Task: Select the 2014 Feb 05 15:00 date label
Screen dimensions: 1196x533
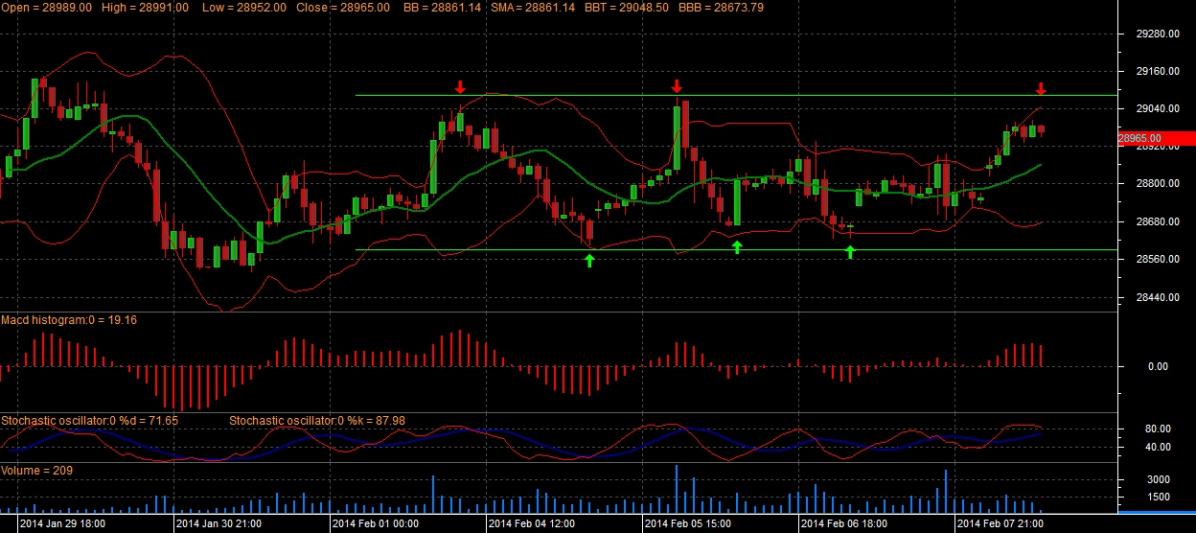Action: pyautogui.click(x=688, y=525)
